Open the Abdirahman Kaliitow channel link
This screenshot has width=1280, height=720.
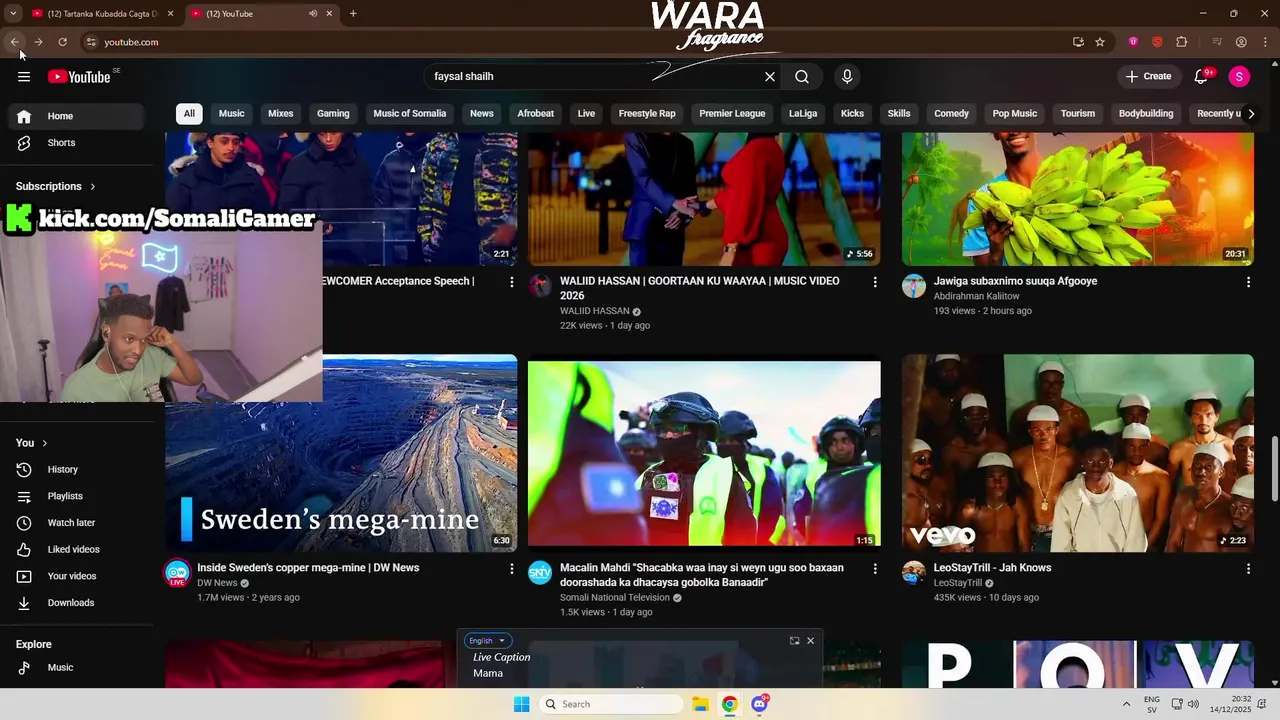tap(977, 296)
